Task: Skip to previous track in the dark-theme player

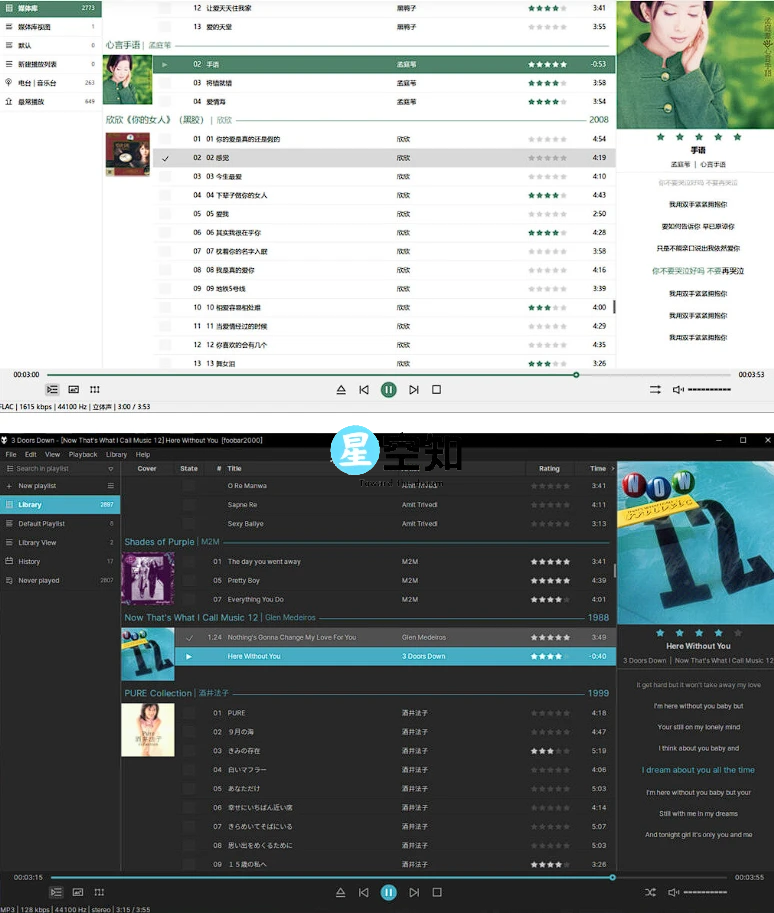Action: point(363,892)
